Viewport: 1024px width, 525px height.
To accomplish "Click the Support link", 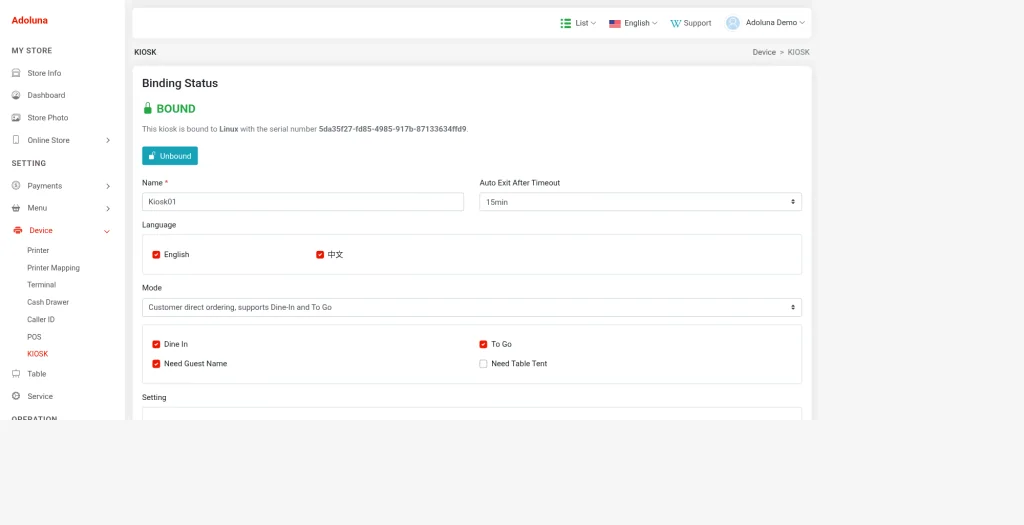I will (691, 23).
